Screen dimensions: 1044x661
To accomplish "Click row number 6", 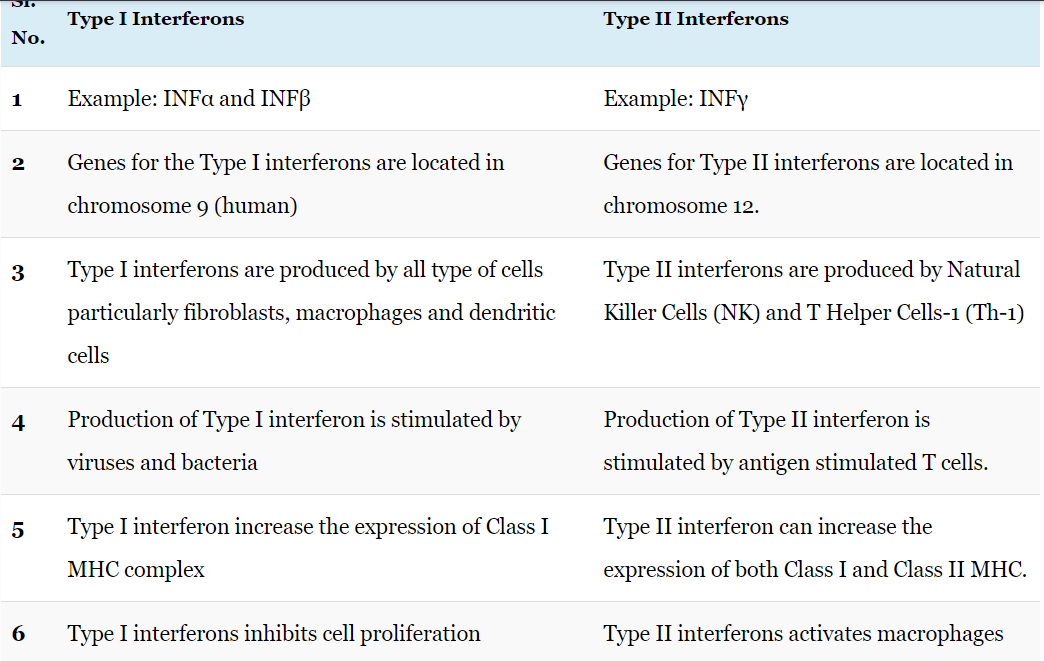I will point(19,634).
